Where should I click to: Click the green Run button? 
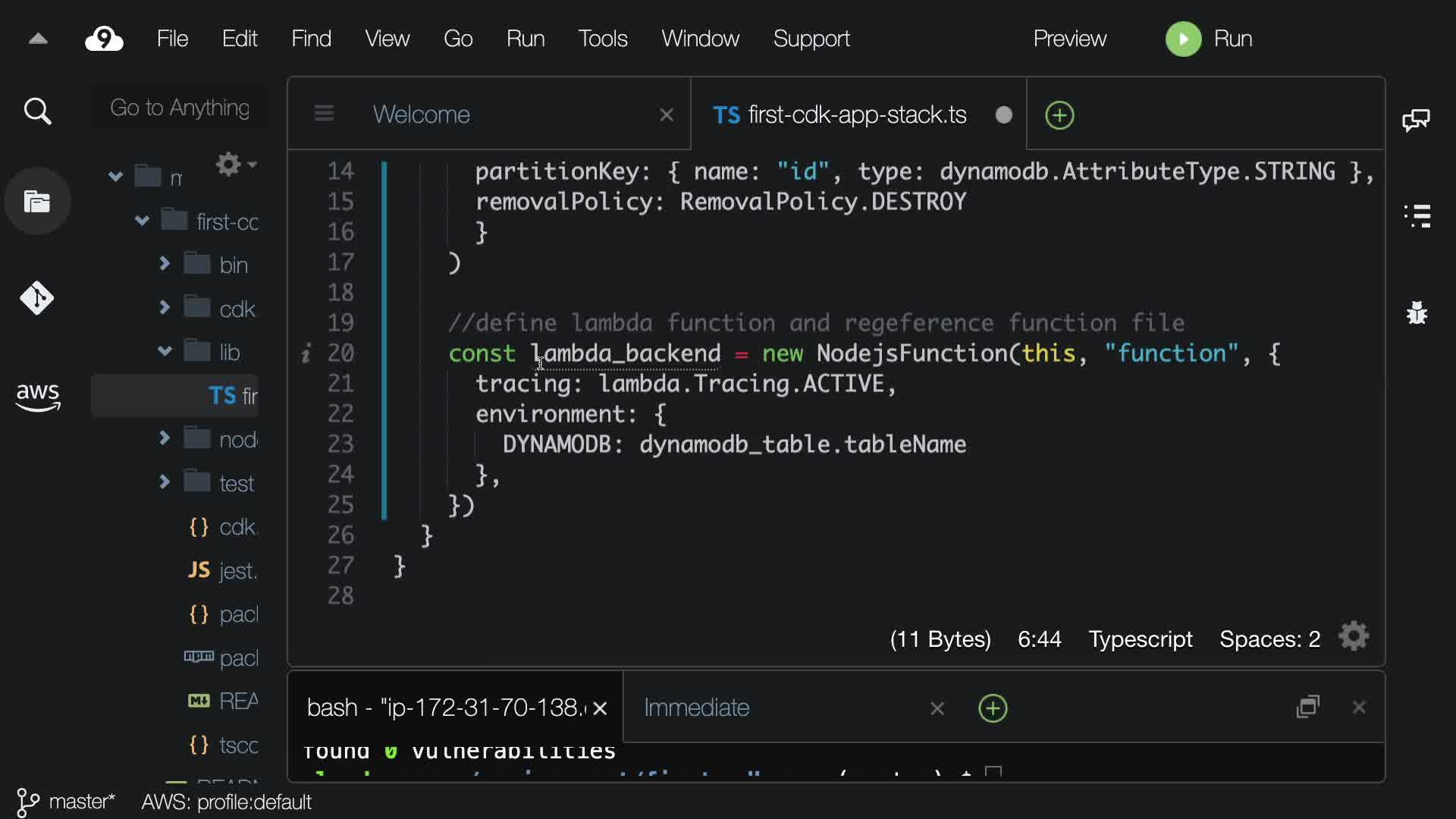1209,39
